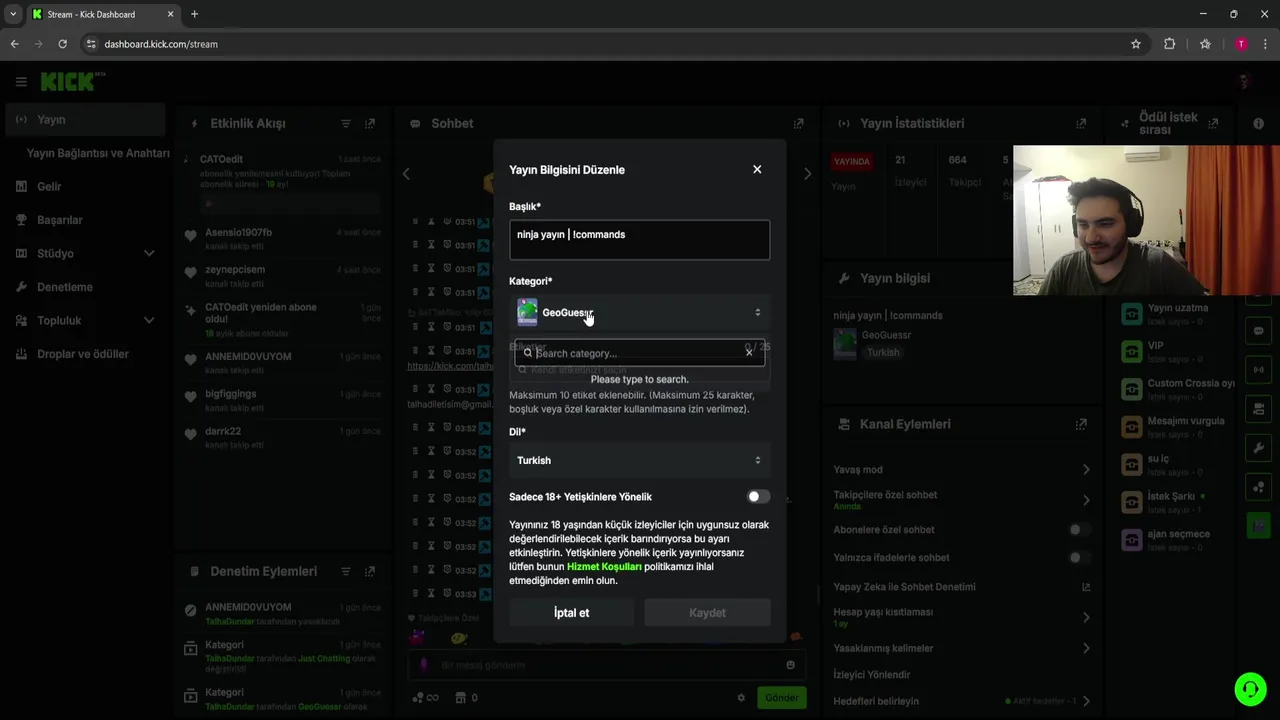Click the Search category field
The image size is (1280, 720).
[x=638, y=353]
